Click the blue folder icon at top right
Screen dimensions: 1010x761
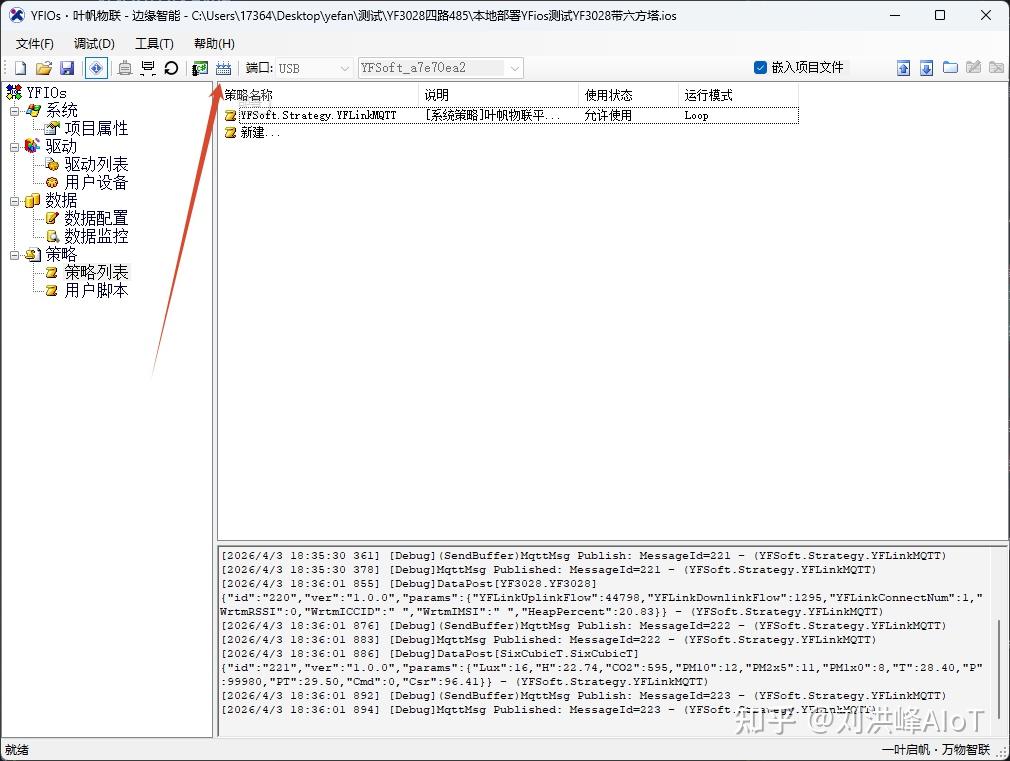click(950, 67)
